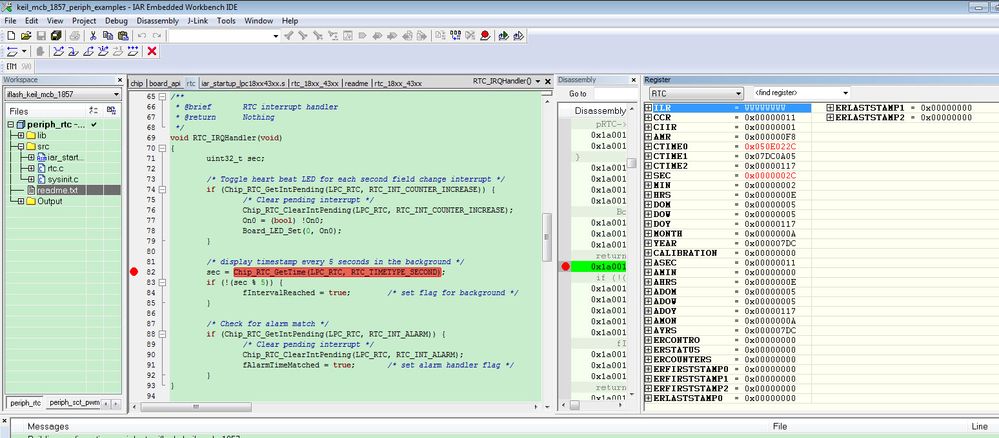Switch to the readme editor tab
Image resolution: width=999 pixels, height=438 pixels.
tap(356, 84)
